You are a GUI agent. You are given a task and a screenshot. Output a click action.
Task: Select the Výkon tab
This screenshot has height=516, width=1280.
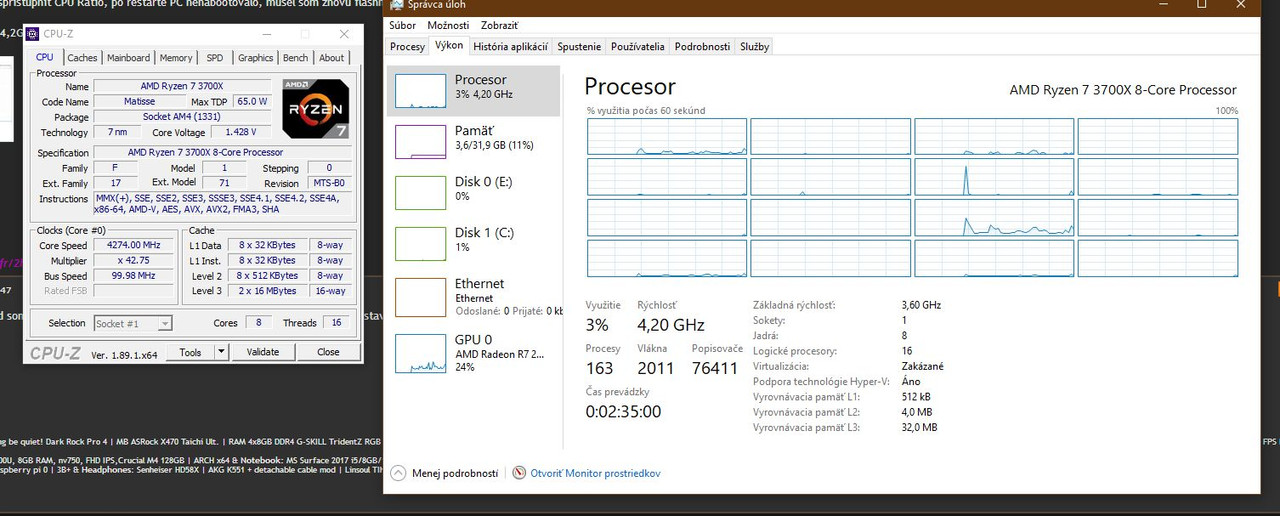449,46
